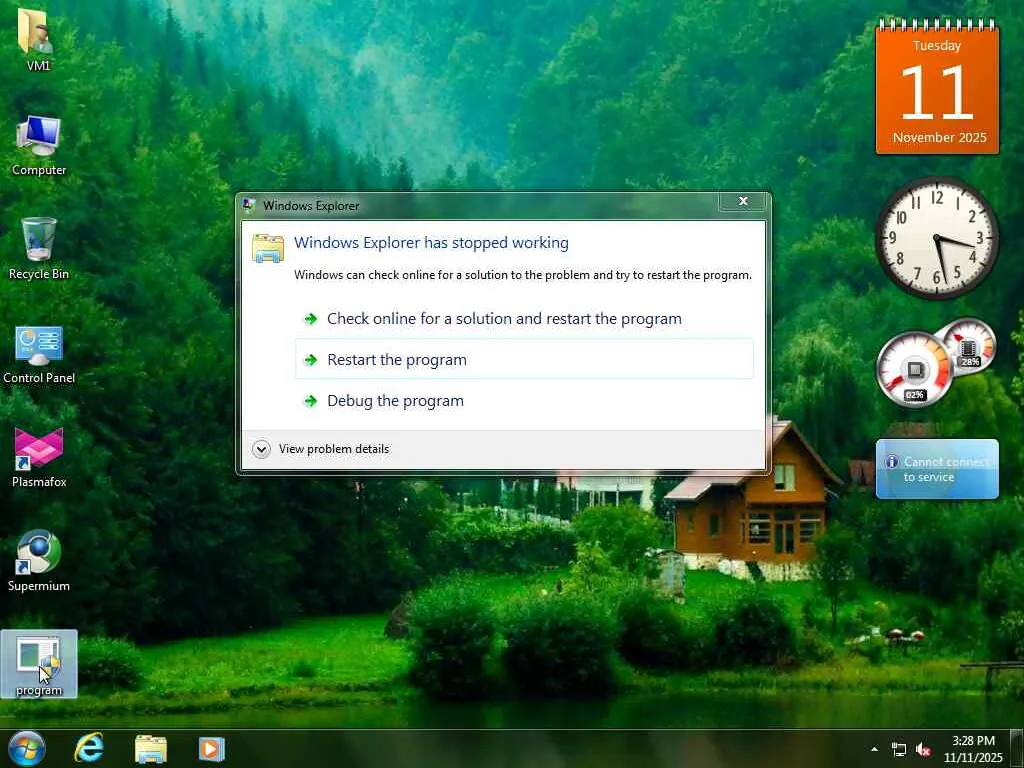Launch Internet Explorer from the taskbar

(x=89, y=748)
